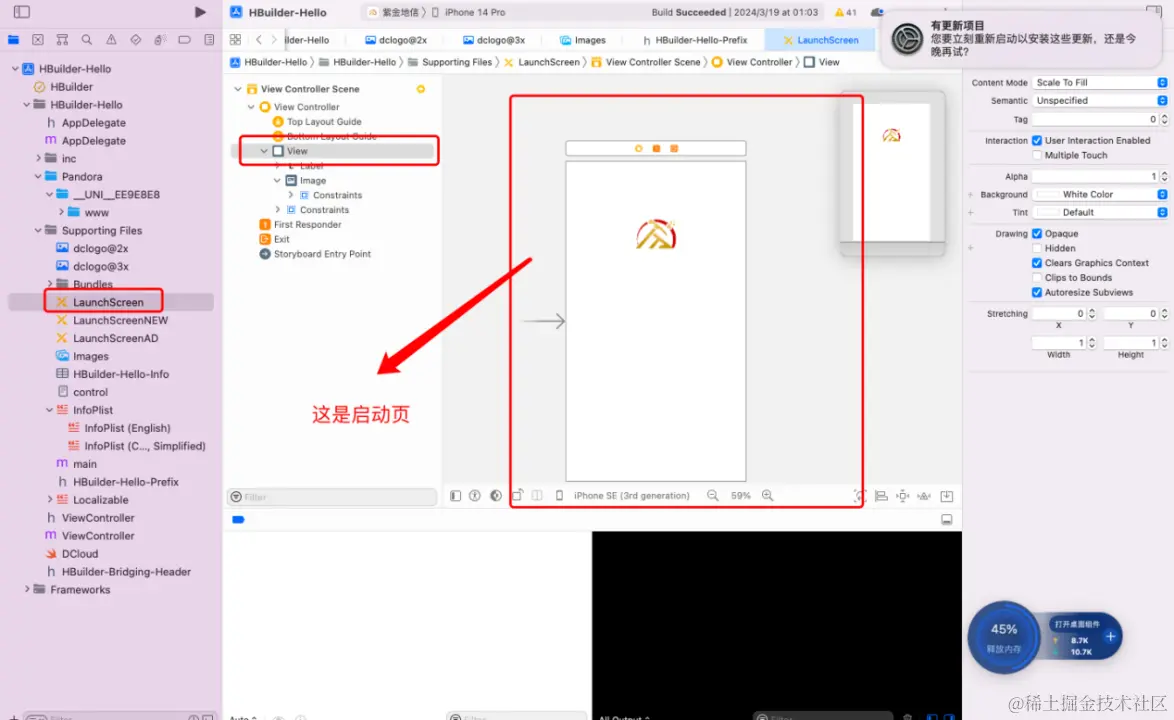Open Semantic dropdown
Screen dimensions: 1174x720
coord(1100,100)
